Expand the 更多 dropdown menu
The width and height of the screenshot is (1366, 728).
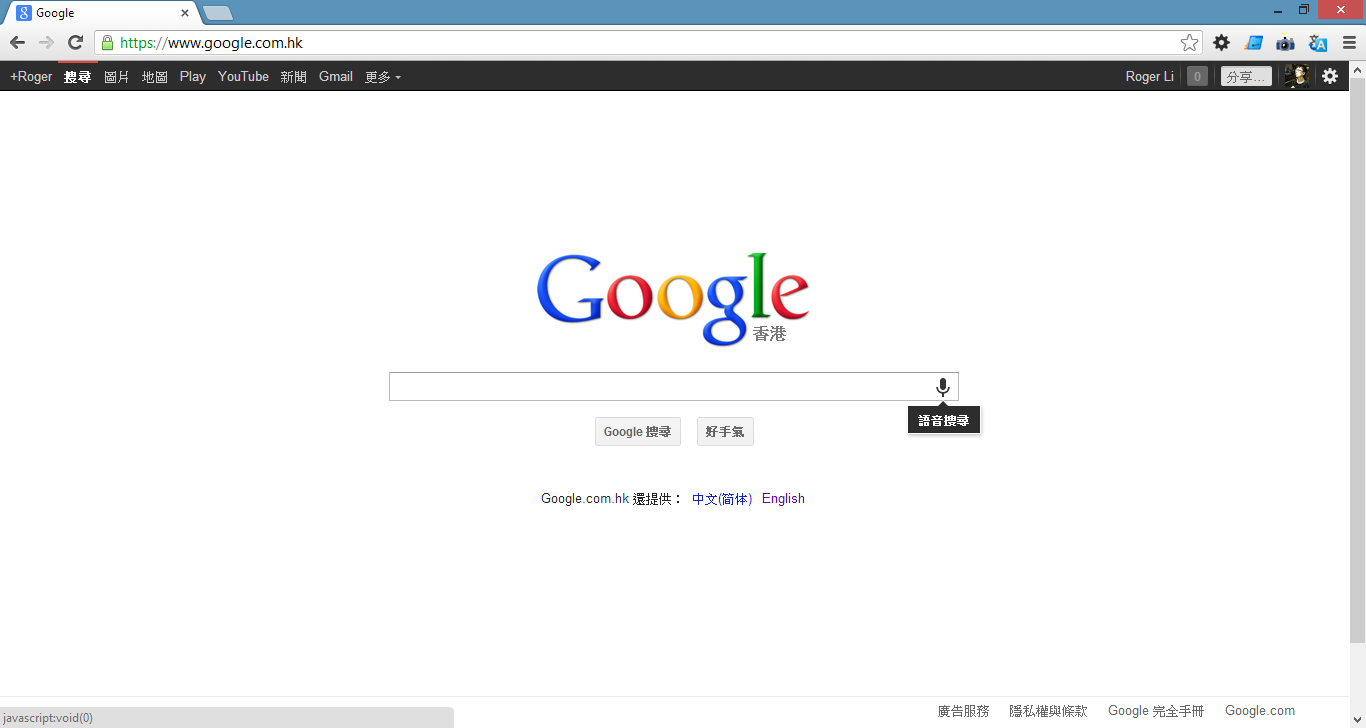(383, 76)
